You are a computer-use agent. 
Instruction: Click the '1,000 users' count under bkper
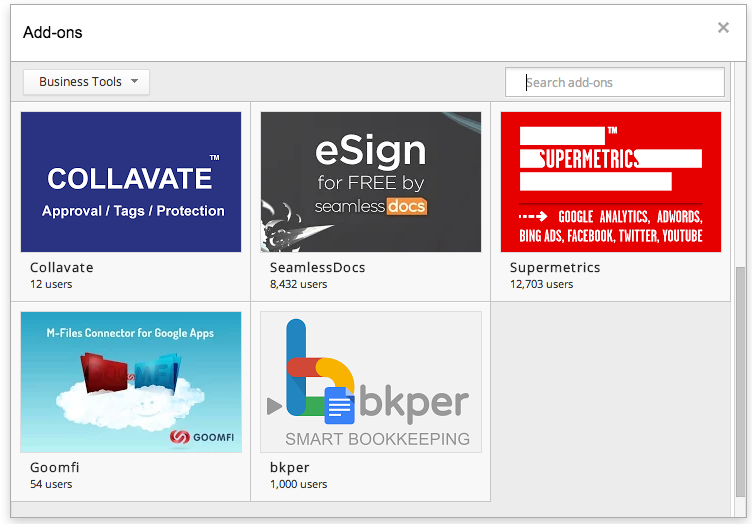click(x=298, y=484)
